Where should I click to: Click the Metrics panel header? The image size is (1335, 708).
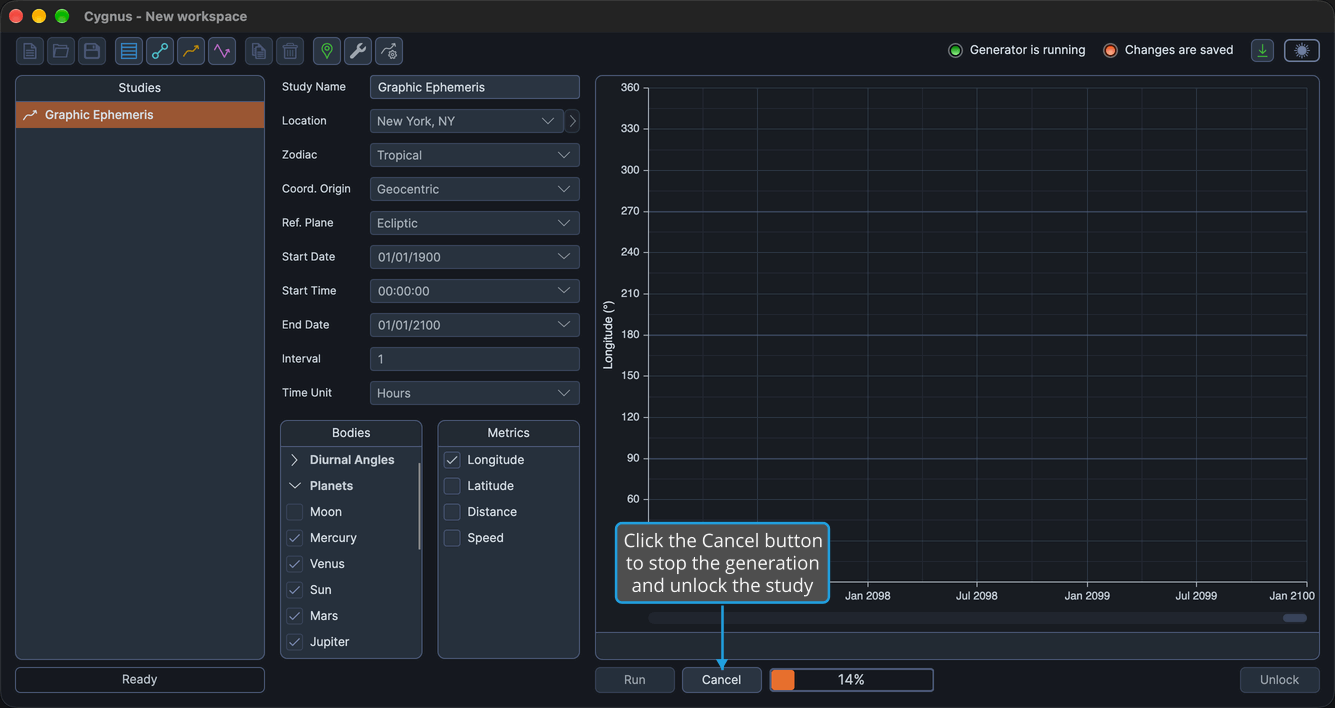tap(509, 433)
